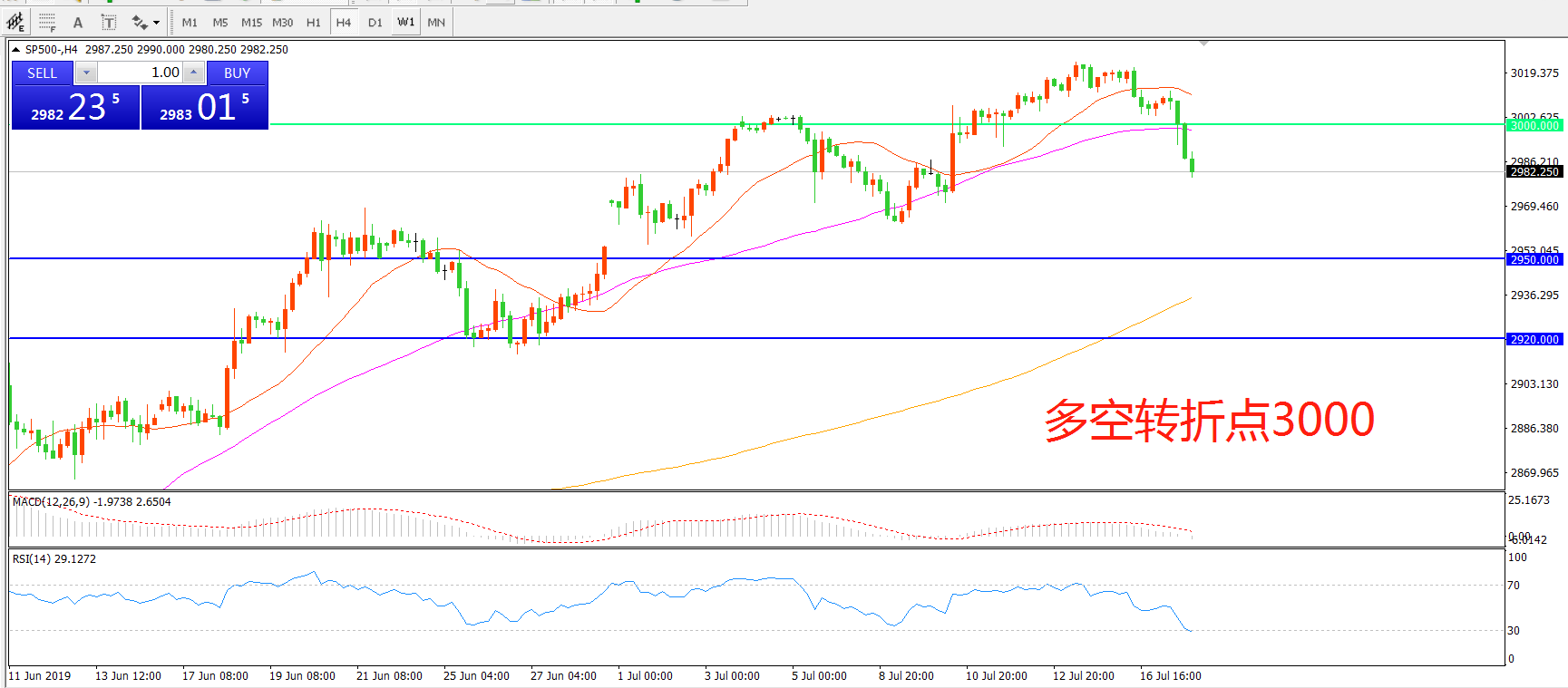Click the SELL button

pos(42,73)
